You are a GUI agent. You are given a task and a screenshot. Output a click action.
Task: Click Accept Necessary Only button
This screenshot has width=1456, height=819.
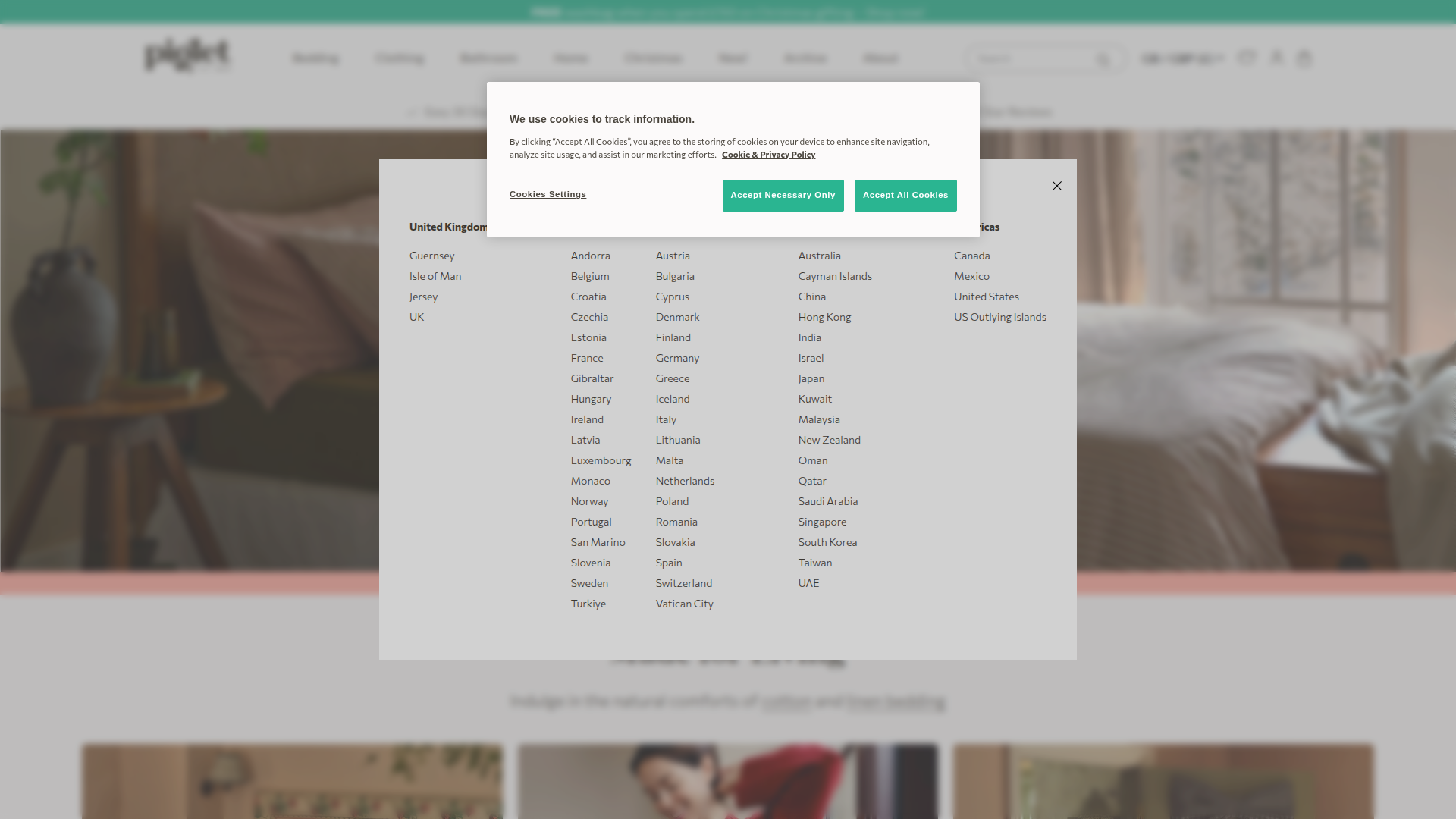(783, 196)
